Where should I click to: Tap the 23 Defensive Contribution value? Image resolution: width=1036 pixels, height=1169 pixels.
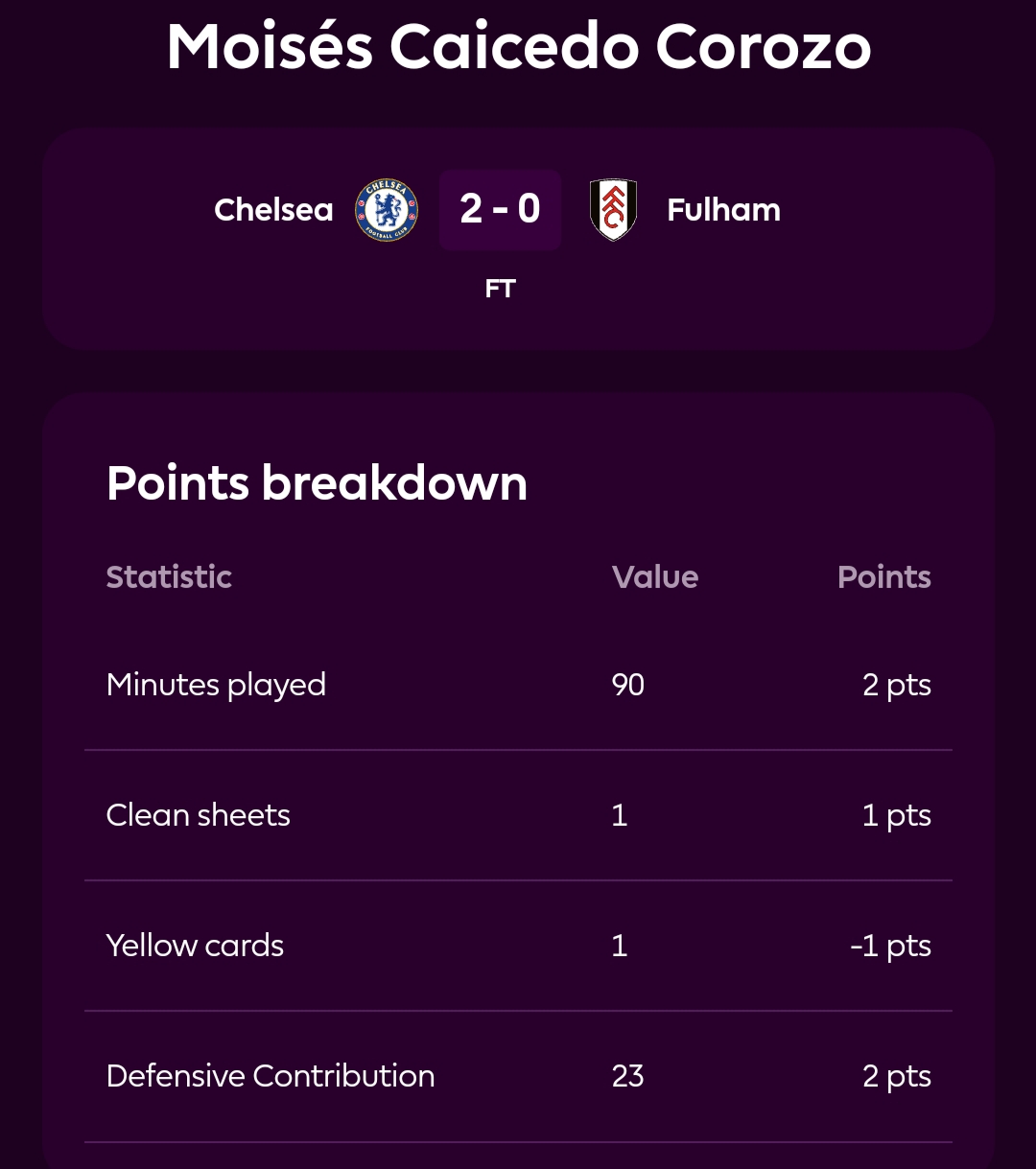click(628, 1076)
